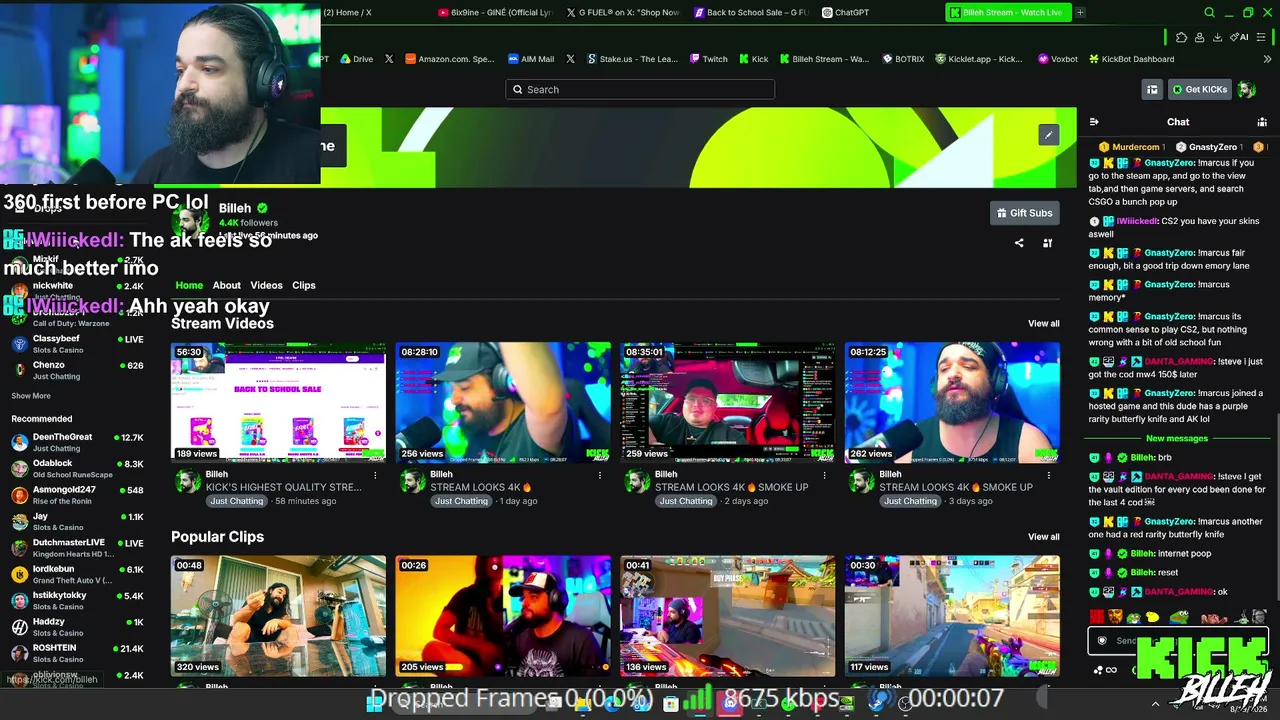1280x720 pixels.
Task: Play the 00:30 popular clip
Action: click(x=952, y=616)
